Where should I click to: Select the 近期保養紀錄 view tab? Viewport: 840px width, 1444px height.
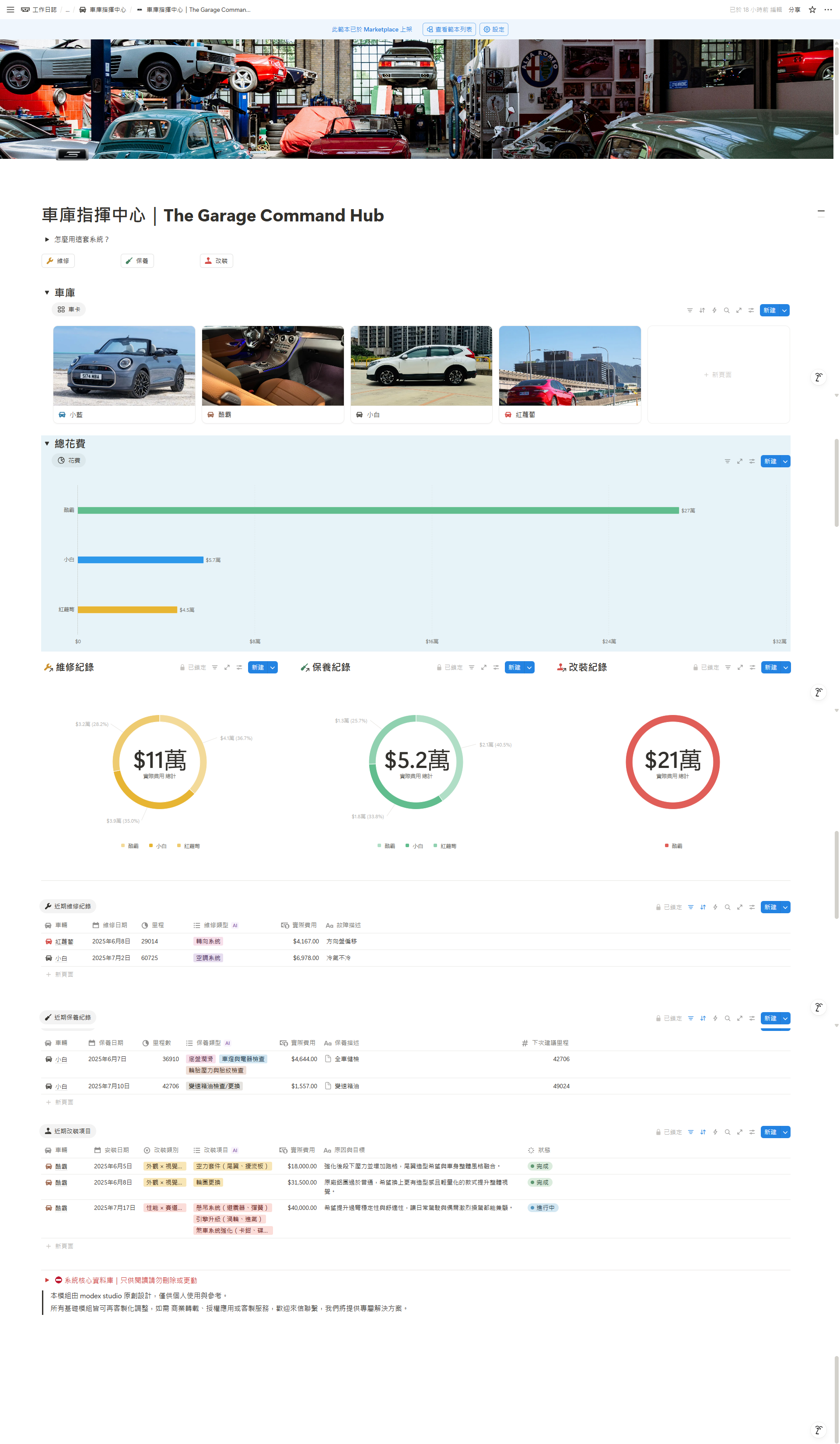pyautogui.click(x=68, y=1018)
